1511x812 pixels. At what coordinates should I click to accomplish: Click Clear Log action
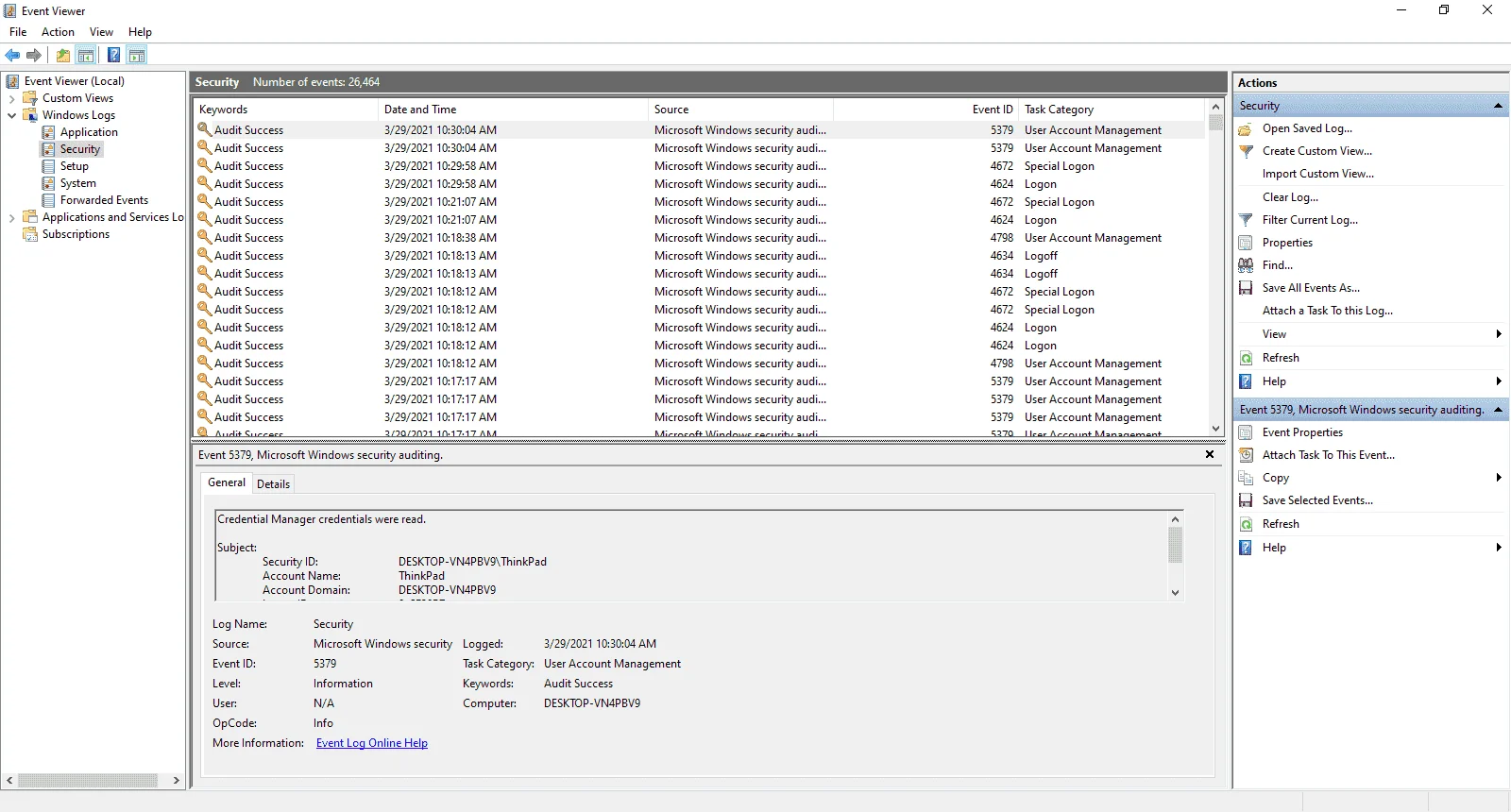pos(1290,197)
